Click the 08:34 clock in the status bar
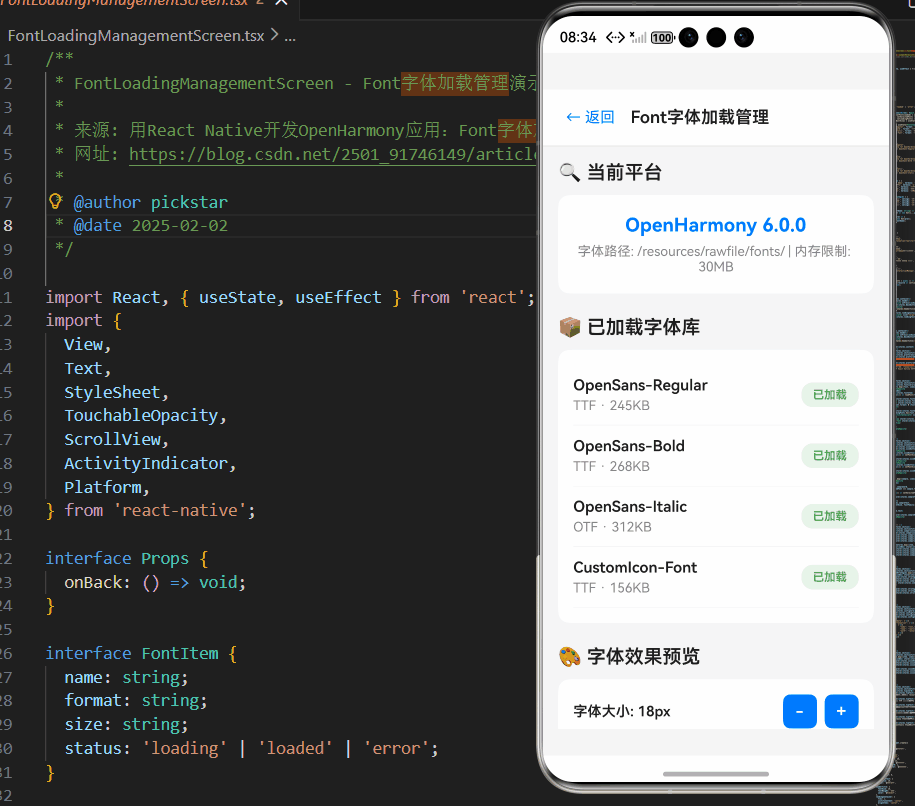Viewport: 915px width, 806px height. pos(578,38)
